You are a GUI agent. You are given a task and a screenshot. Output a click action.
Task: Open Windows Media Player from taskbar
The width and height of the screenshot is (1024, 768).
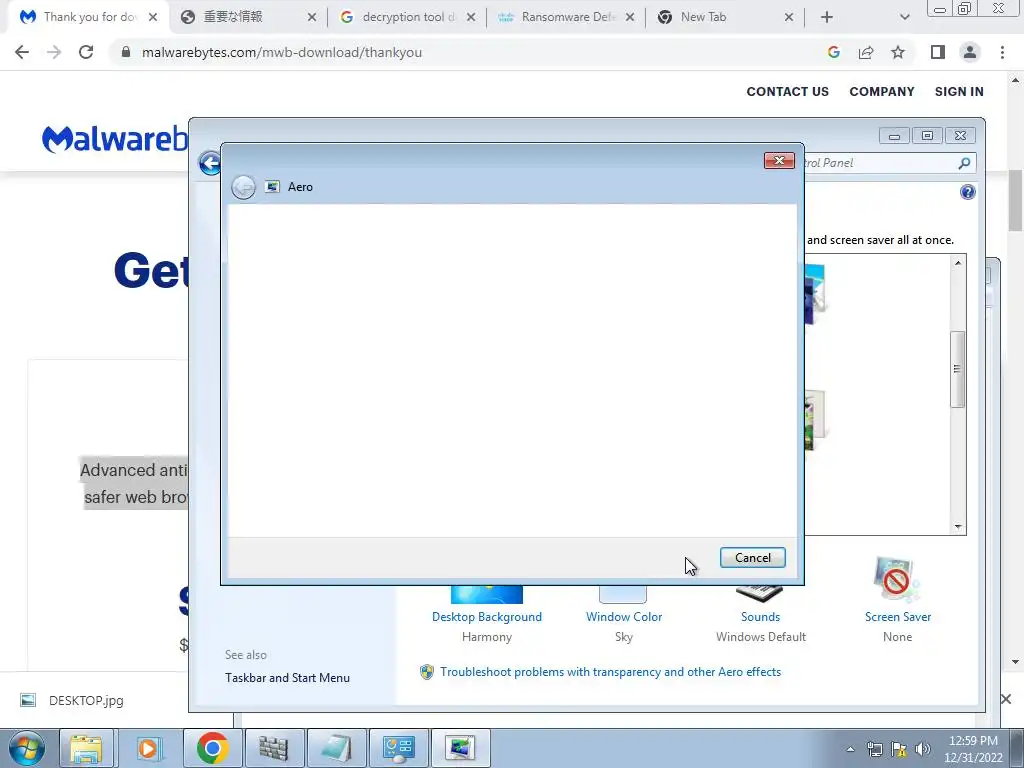tap(149, 748)
